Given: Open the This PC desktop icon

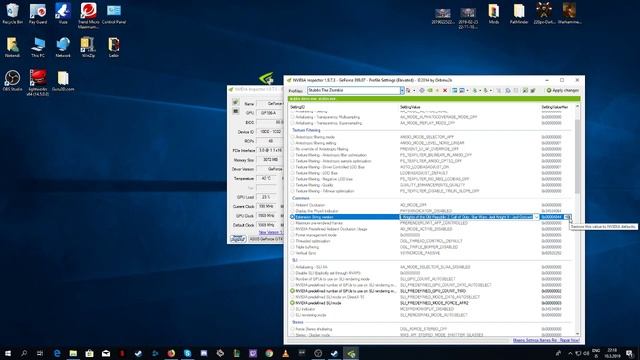Looking at the screenshot, I should click(x=38, y=47).
